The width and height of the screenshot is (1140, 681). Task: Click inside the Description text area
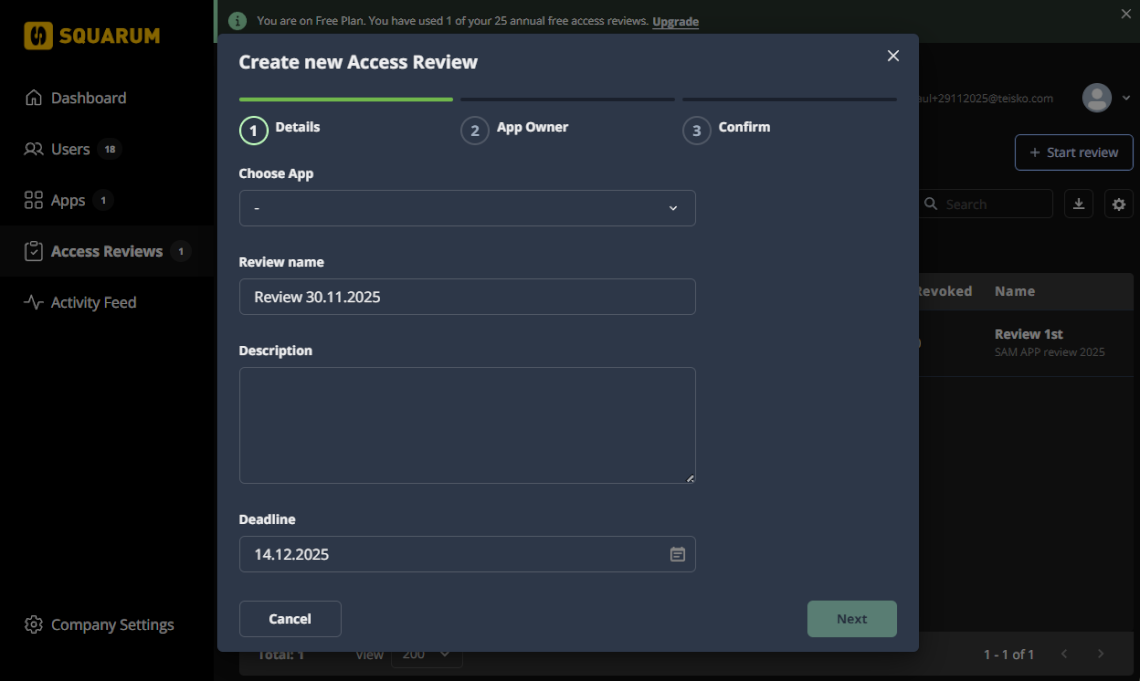pyautogui.click(x=467, y=425)
